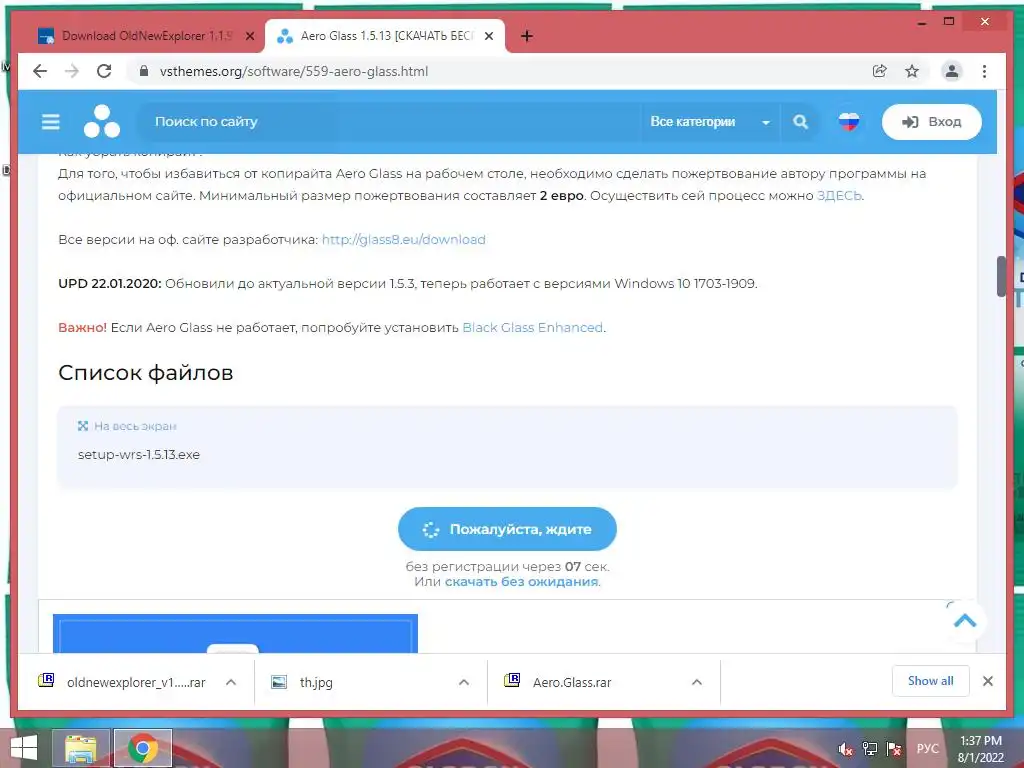This screenshot has height=768, width=1024.
Task: Open the Black Glass Enhanced link
Action: click(532, 327)
